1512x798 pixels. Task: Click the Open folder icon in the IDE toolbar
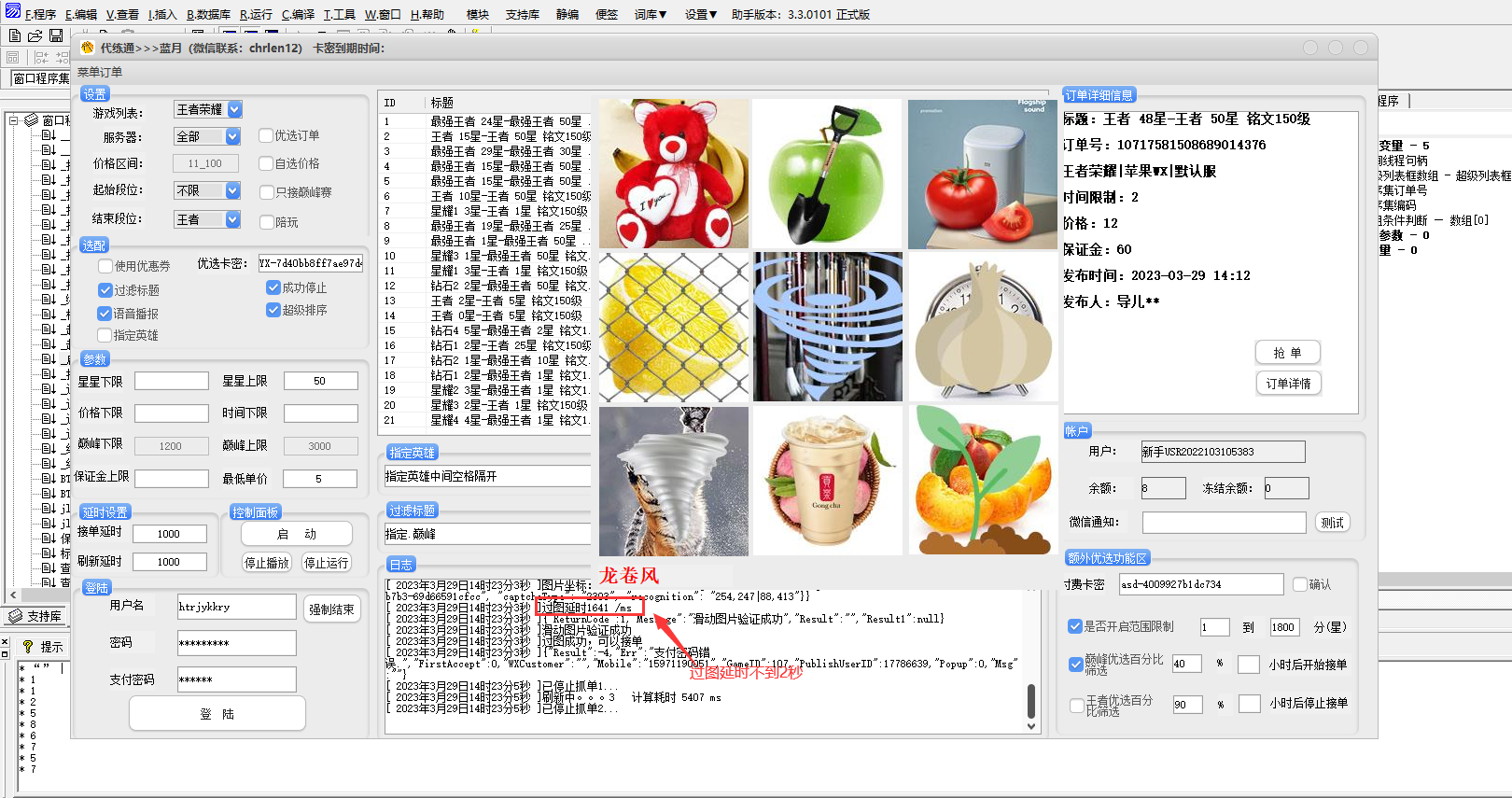(x=35, y=36)
